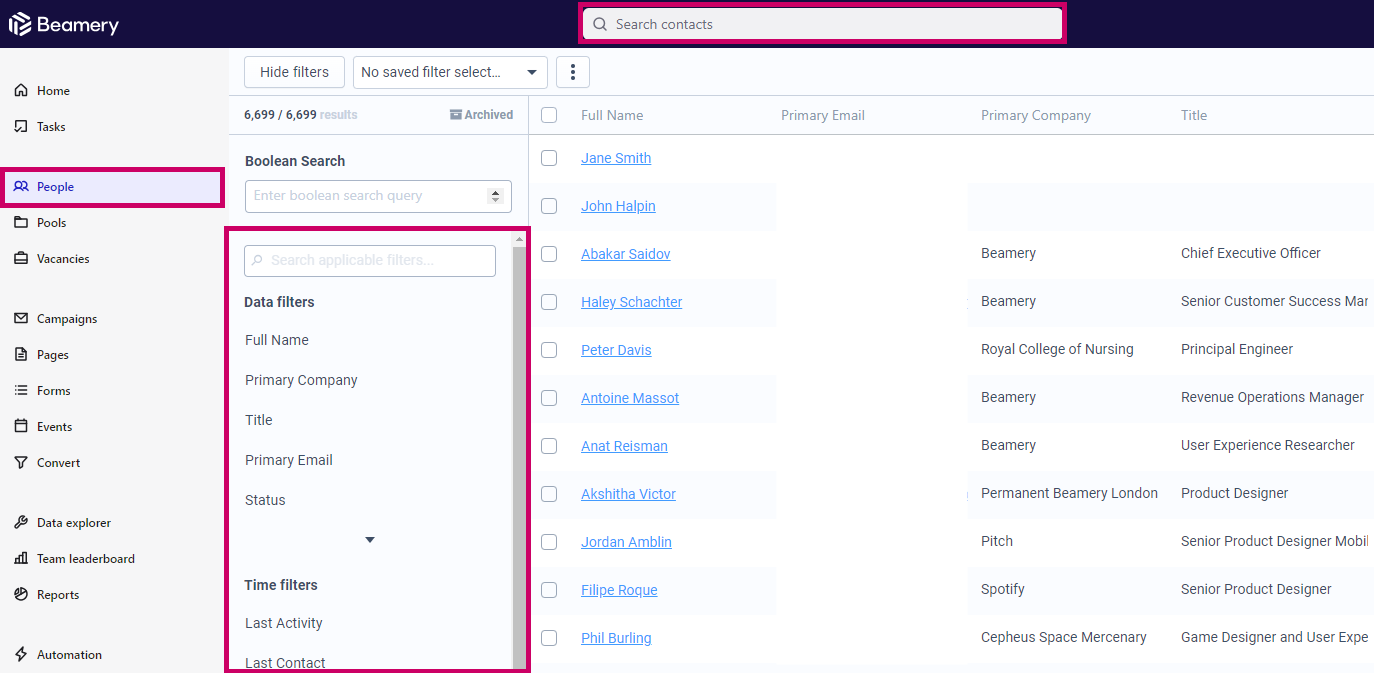Open Tasks from the sidebar
The width and height of the screenshot is (1374, 673).
[x=51, y=127]
